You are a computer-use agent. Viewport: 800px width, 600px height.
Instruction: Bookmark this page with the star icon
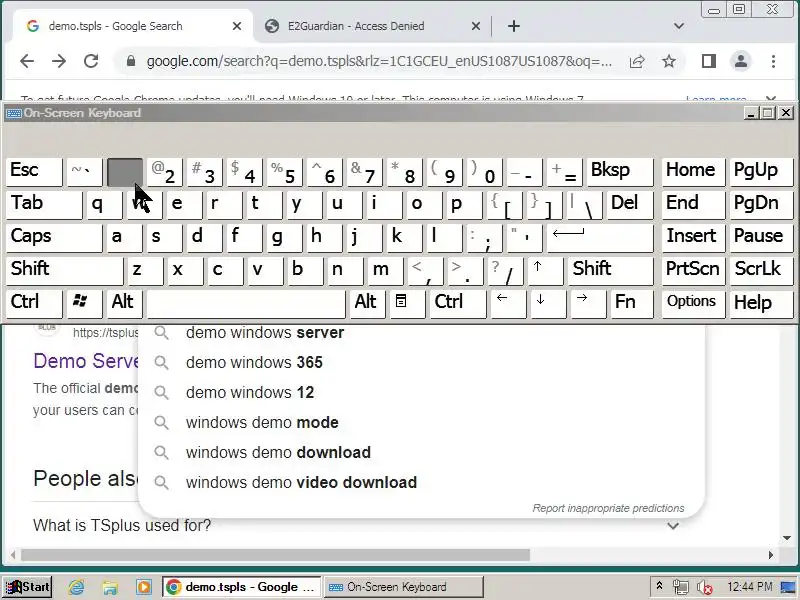669,62
